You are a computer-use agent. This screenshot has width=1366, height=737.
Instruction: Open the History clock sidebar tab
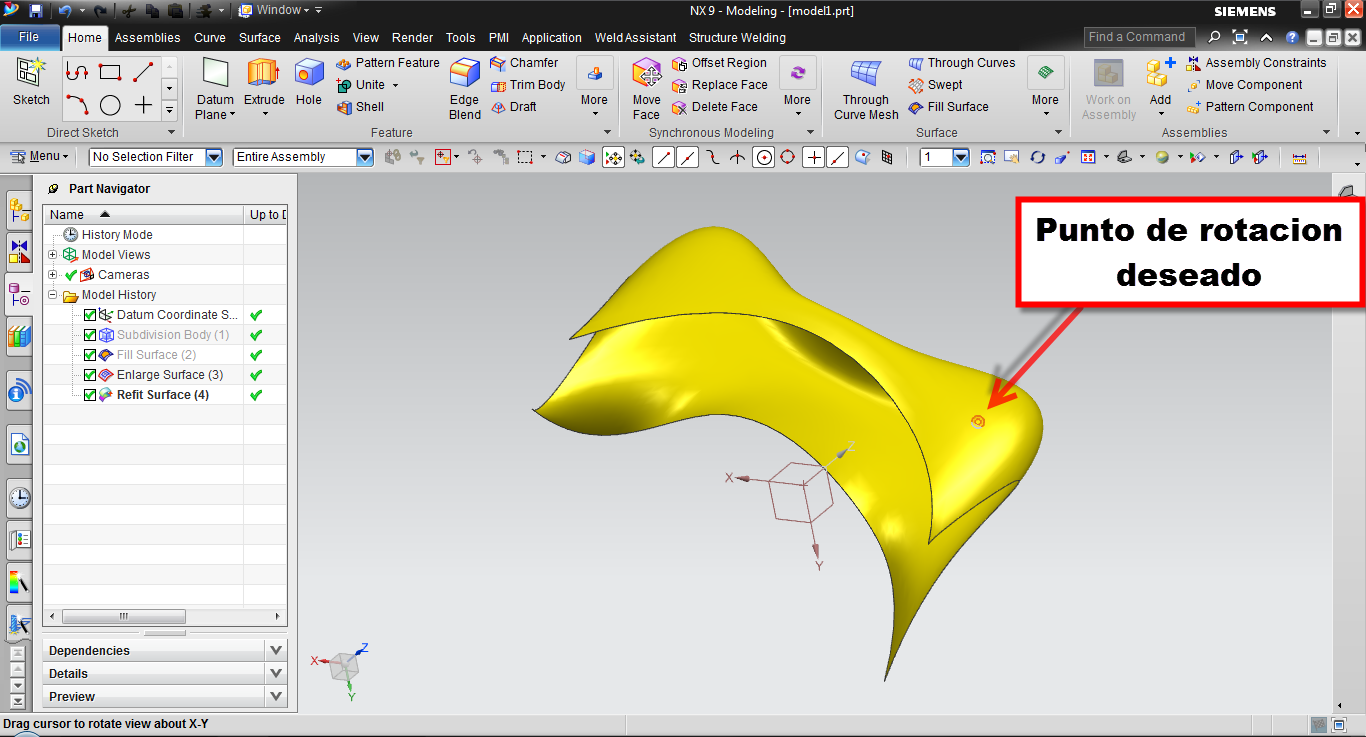coord(19,497)
